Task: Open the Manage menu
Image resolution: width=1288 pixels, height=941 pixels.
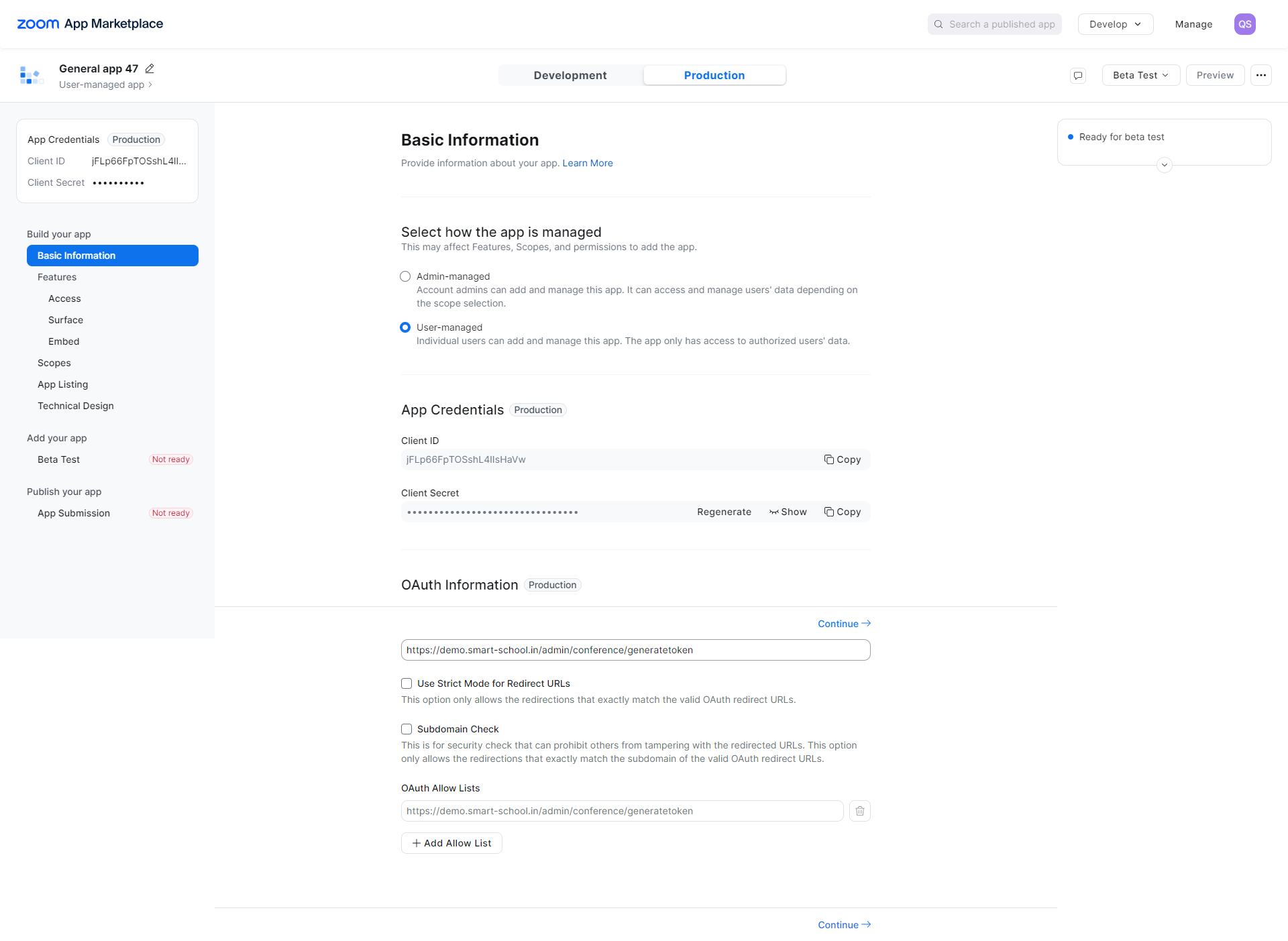Action: click(x=1193, y=23)
